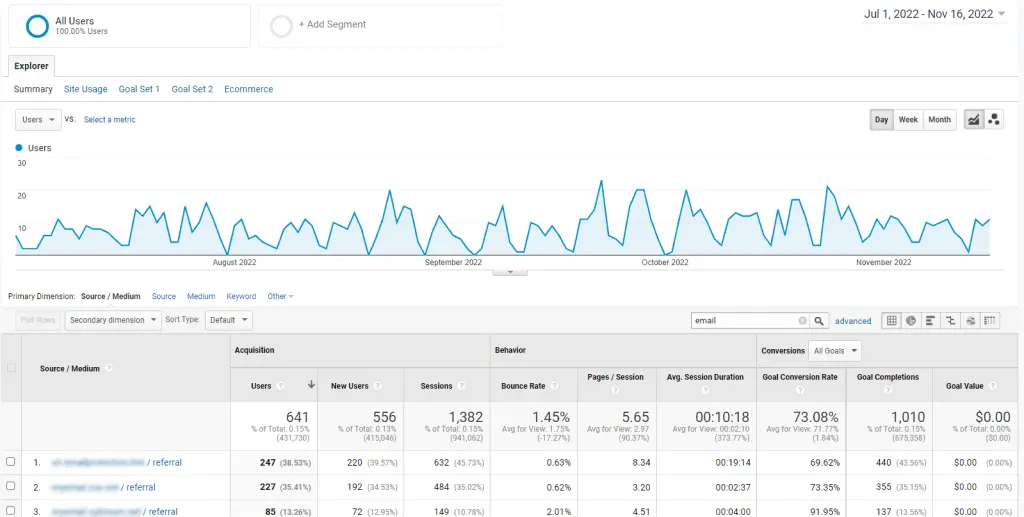Clear the email search filter

tap(803, 321)
